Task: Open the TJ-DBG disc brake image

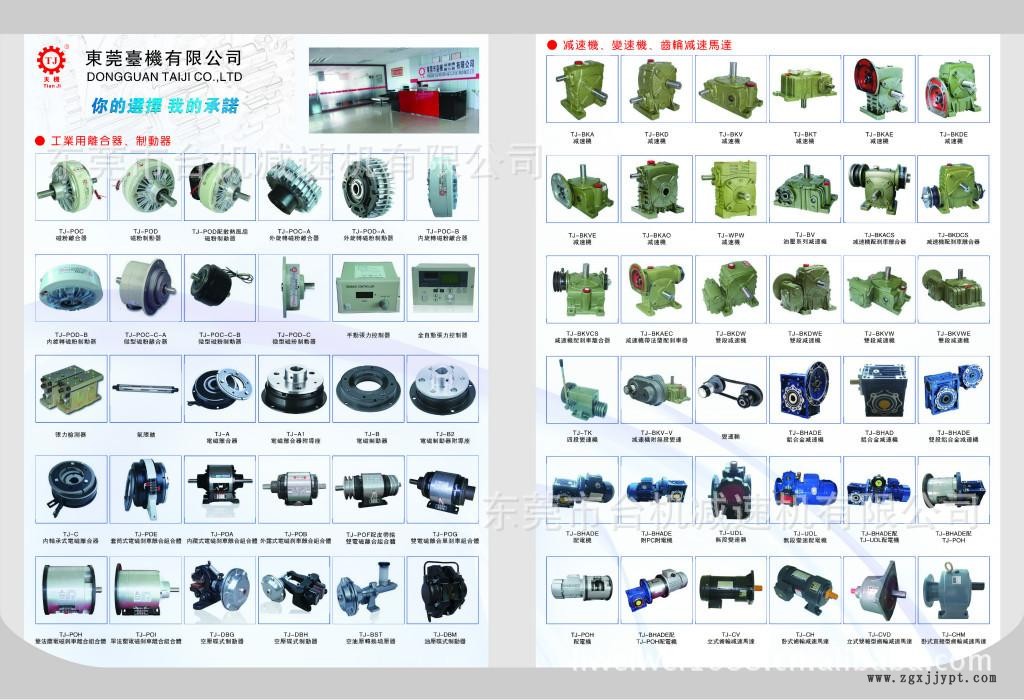Action: click(x=219, y=590)
